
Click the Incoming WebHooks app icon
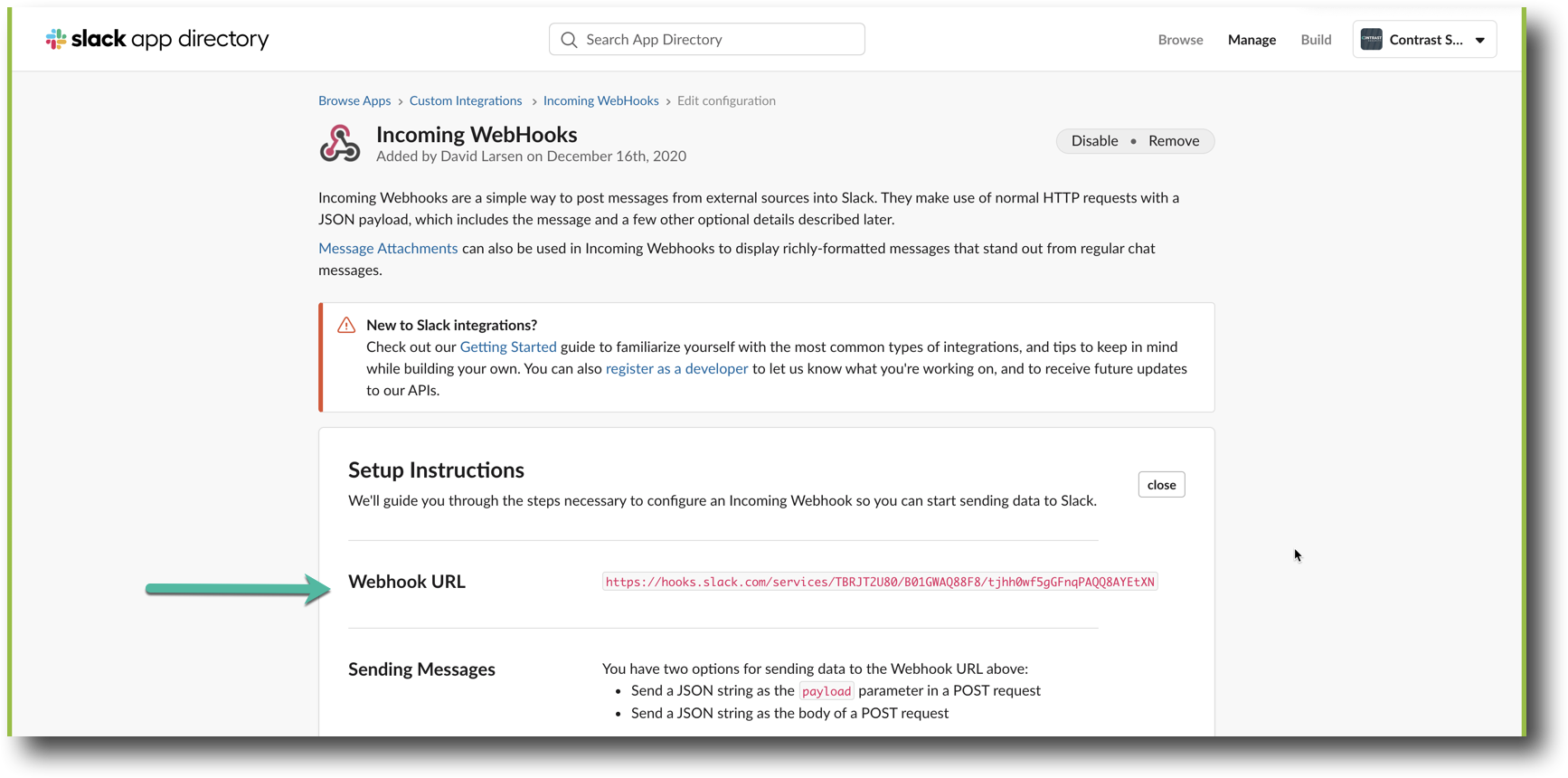(x=340, y=144)
